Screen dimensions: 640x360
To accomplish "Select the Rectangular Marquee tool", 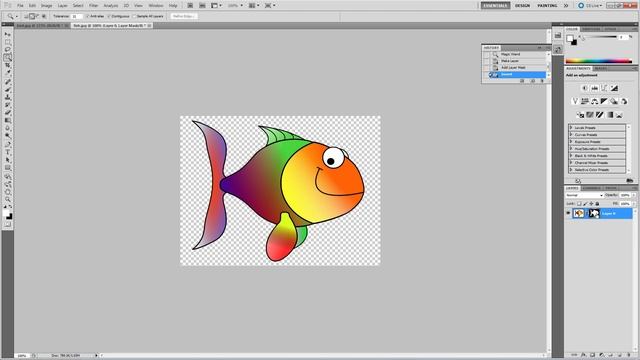I will pos(7,42).
